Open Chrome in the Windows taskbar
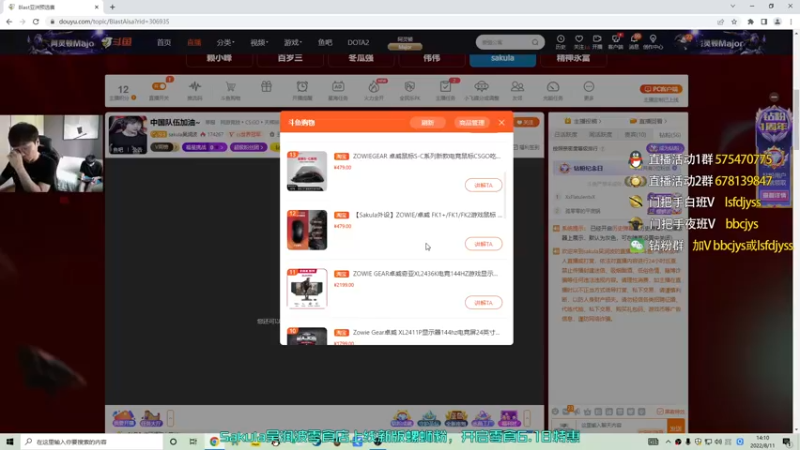 [x=214, y=441]
